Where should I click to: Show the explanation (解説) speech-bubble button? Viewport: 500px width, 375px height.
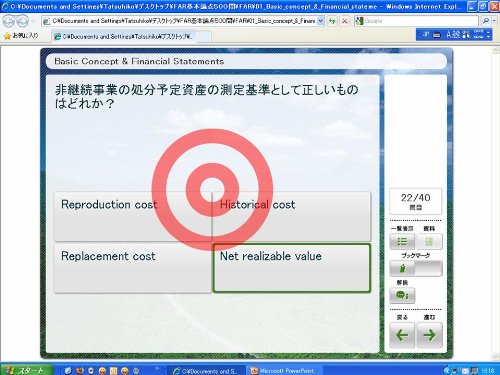(x=402, y=295)
